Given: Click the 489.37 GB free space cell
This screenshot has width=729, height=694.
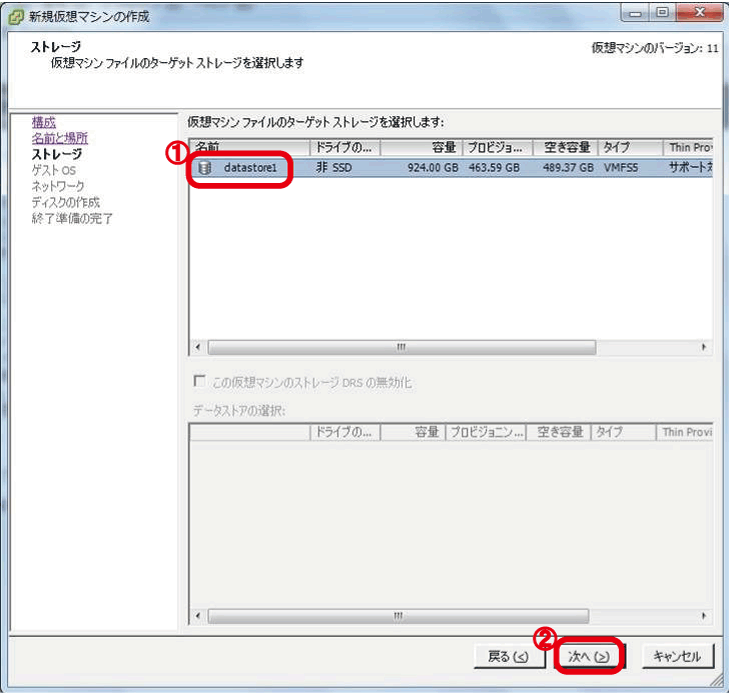Looking at the screenshot, I should click(568, 168).
